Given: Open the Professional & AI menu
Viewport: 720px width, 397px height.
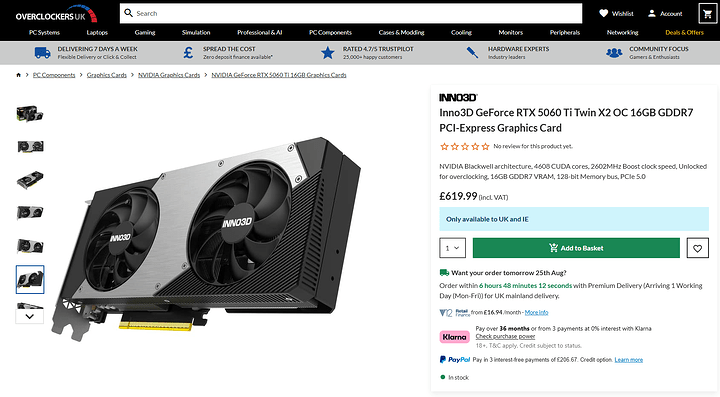Looking at the screenshot, I should pyautogui.click(x=259, y=32).
